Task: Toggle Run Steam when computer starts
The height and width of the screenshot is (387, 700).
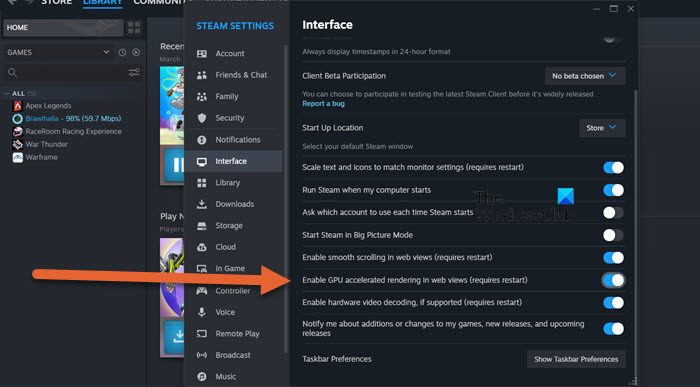Action: [x=613, y=190]
